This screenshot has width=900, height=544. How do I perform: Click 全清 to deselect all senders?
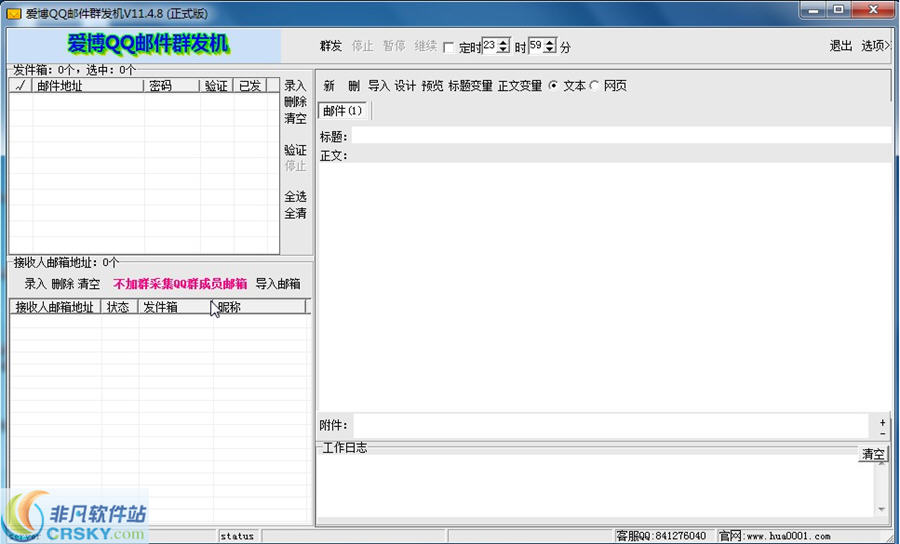coord(295,213)
